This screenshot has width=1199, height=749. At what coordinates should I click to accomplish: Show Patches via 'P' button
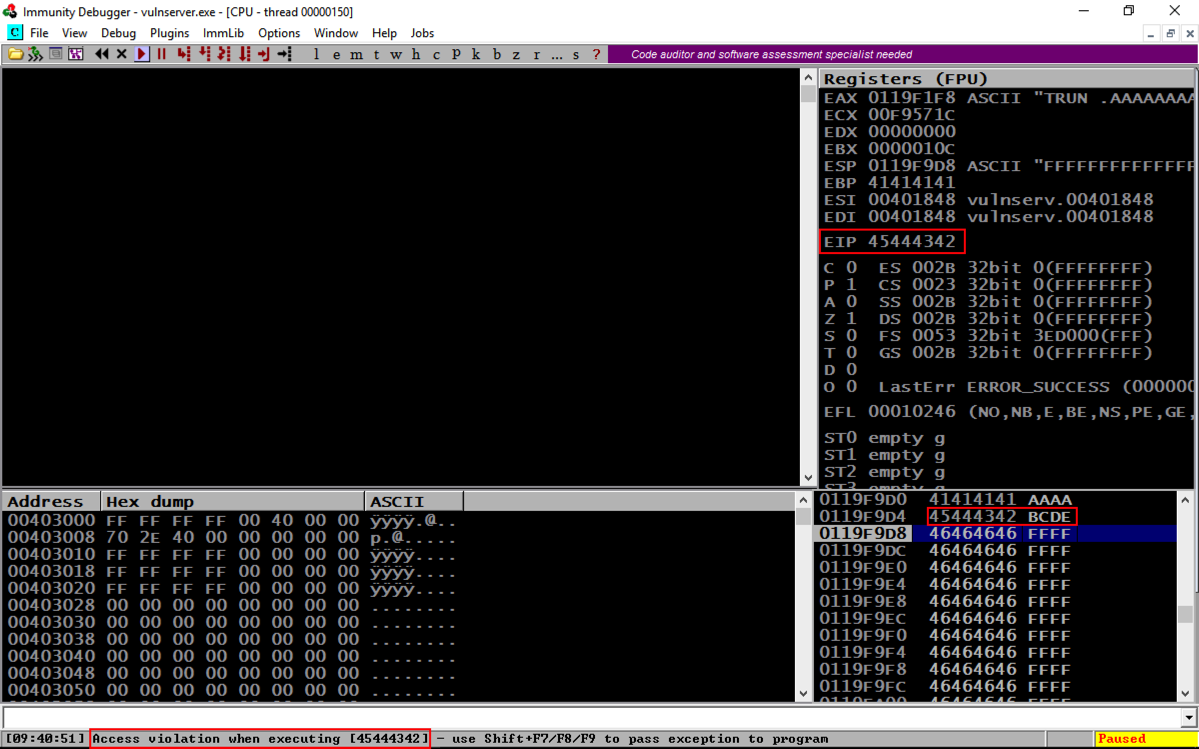point(457,54)
